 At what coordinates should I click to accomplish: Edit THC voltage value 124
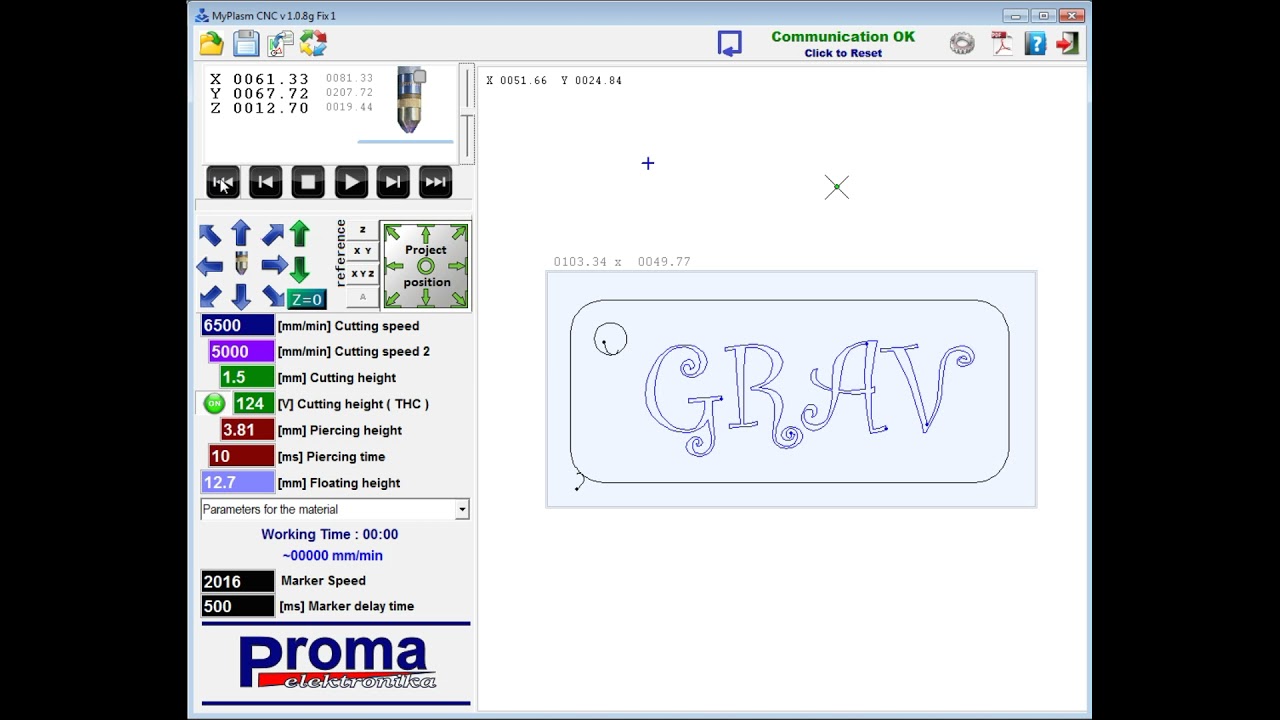(x=253, y=404)
